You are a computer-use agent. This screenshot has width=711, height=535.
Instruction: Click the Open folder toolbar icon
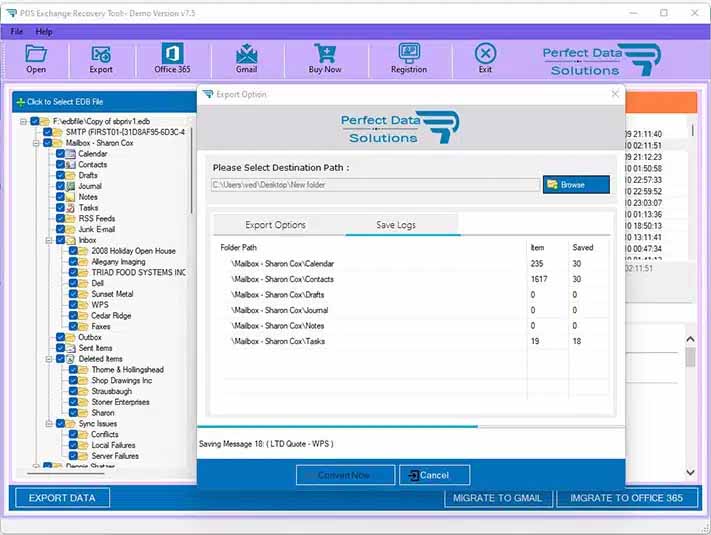(36, 54)
